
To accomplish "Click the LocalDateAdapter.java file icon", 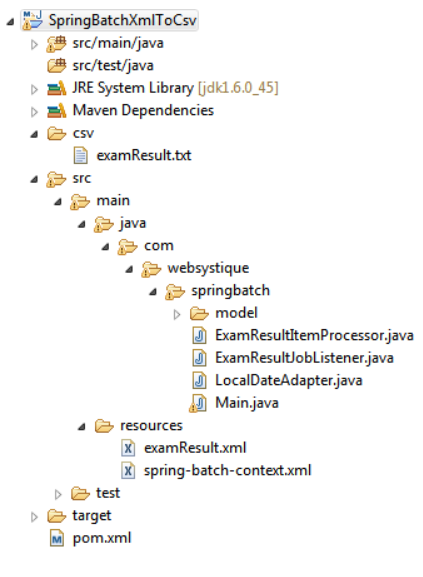I will 199,380.
